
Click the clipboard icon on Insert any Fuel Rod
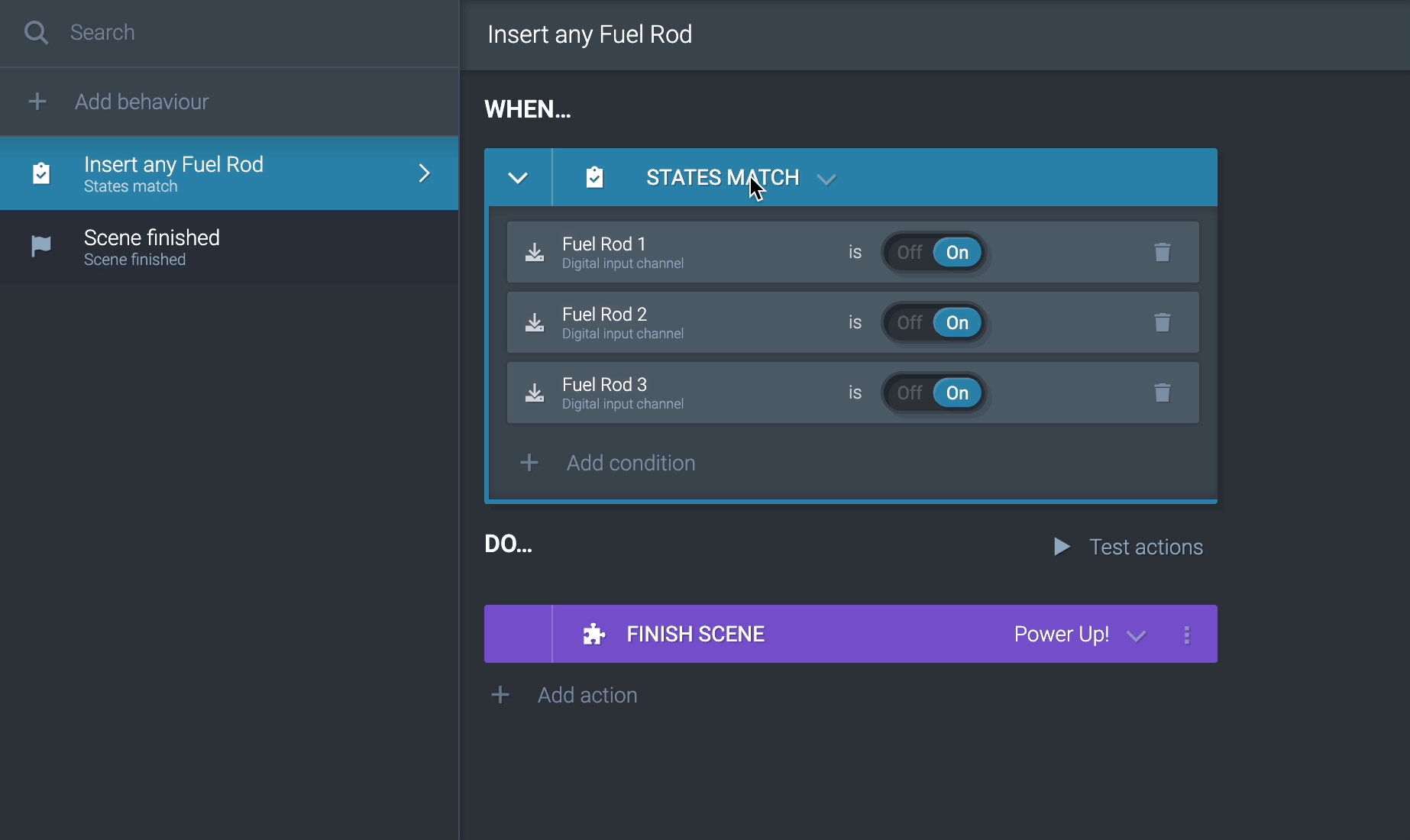[42, 173]
